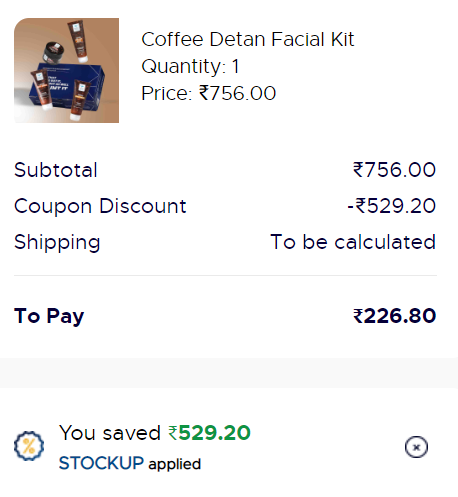The height and width of the screenshot is (497, 458).
Task: Click the Coffee Detan Facial Kit title
Action: point(248,39)
